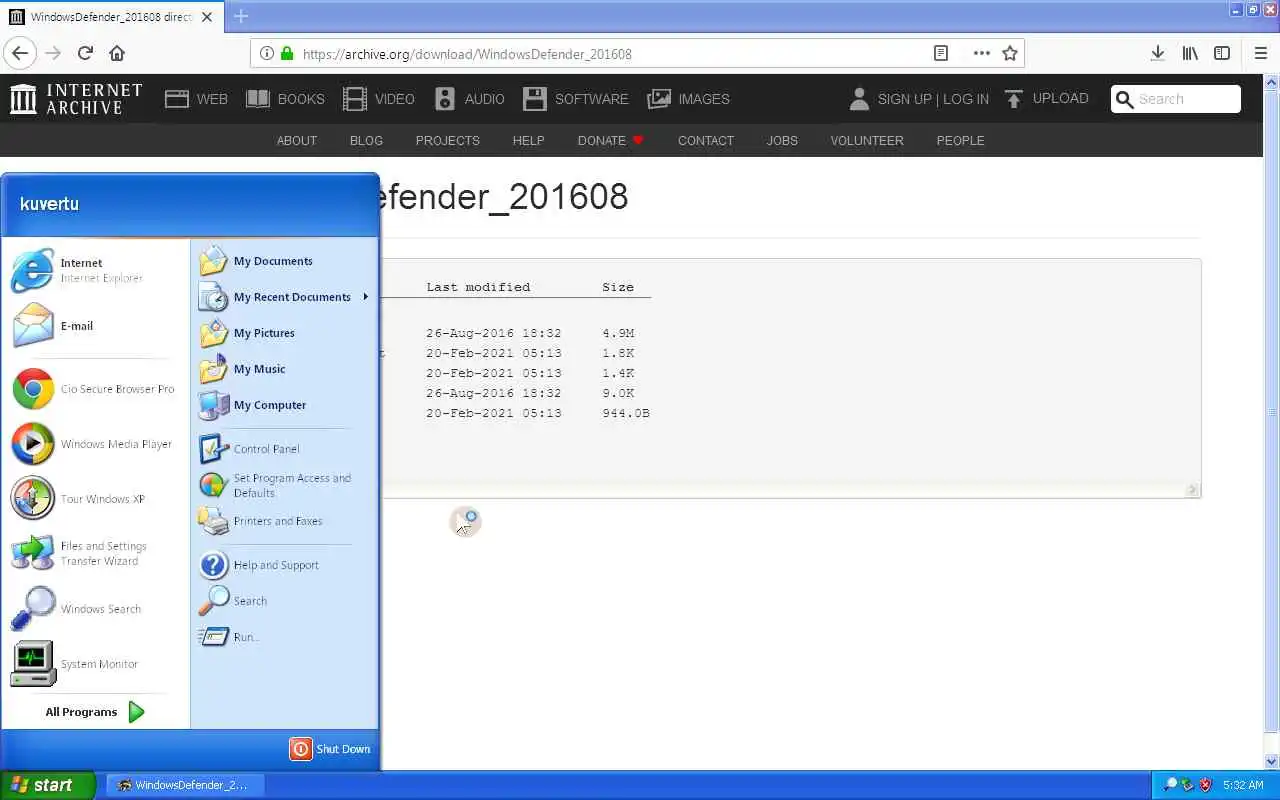
Task: Open BOOKS section
Action: tap(285, 99)
